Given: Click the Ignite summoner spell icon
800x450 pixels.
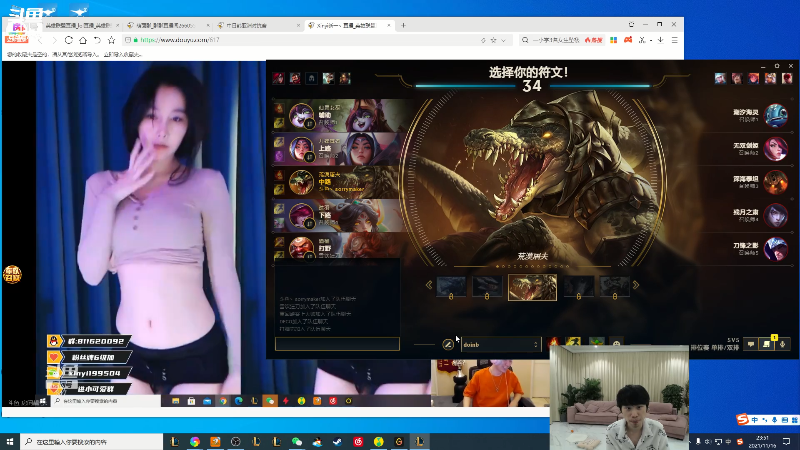Looking at the screenshot, I should pos(553,343).
